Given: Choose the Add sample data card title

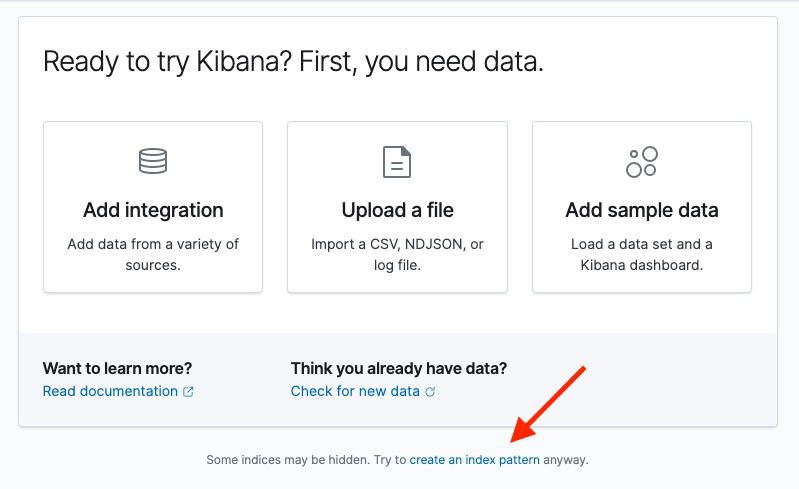Looking at the screenshot, I should tap(641, 210).
